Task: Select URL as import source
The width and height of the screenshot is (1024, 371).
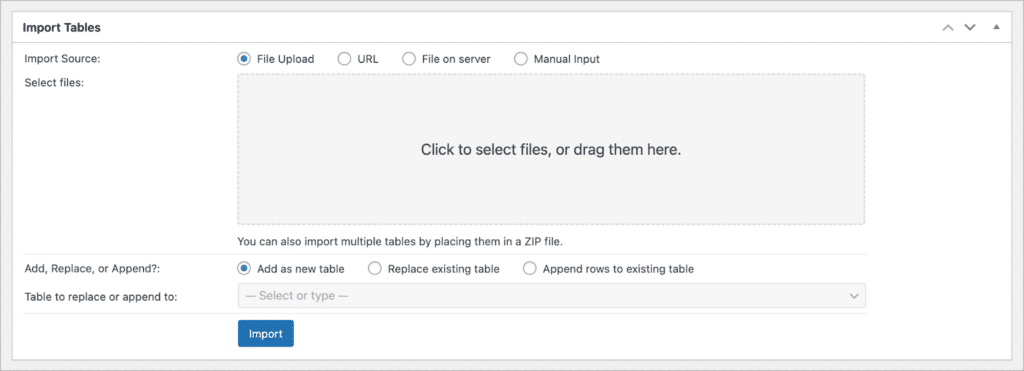Action: point(344,59)
